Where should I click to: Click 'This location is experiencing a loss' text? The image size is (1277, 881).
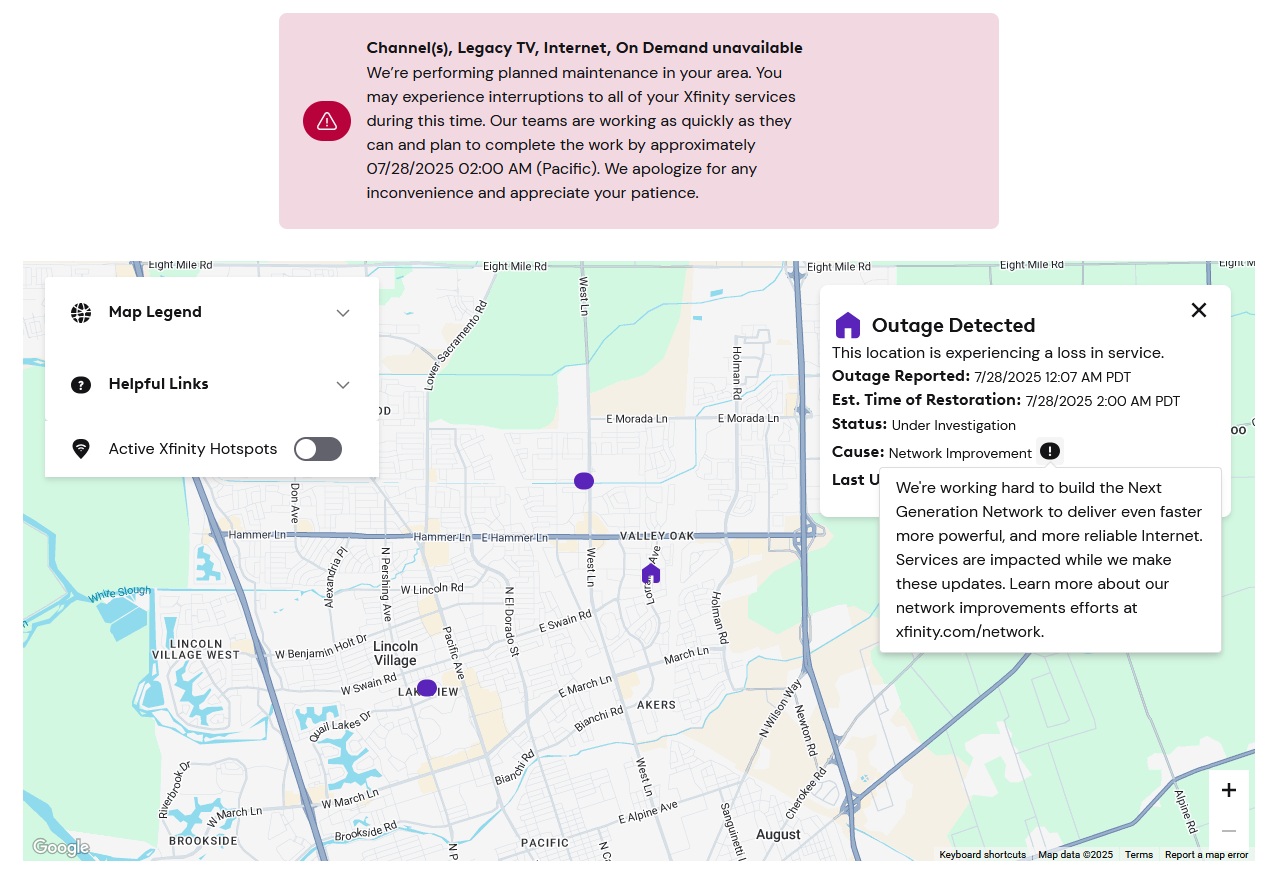tap(998, 353)
